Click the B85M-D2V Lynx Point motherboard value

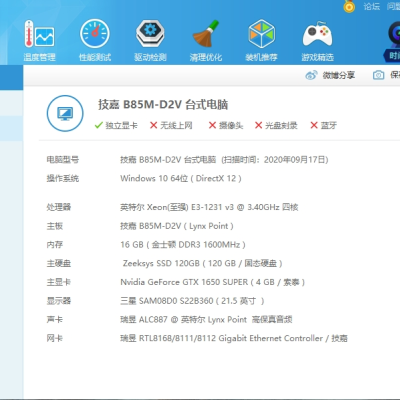pos(177,226)
